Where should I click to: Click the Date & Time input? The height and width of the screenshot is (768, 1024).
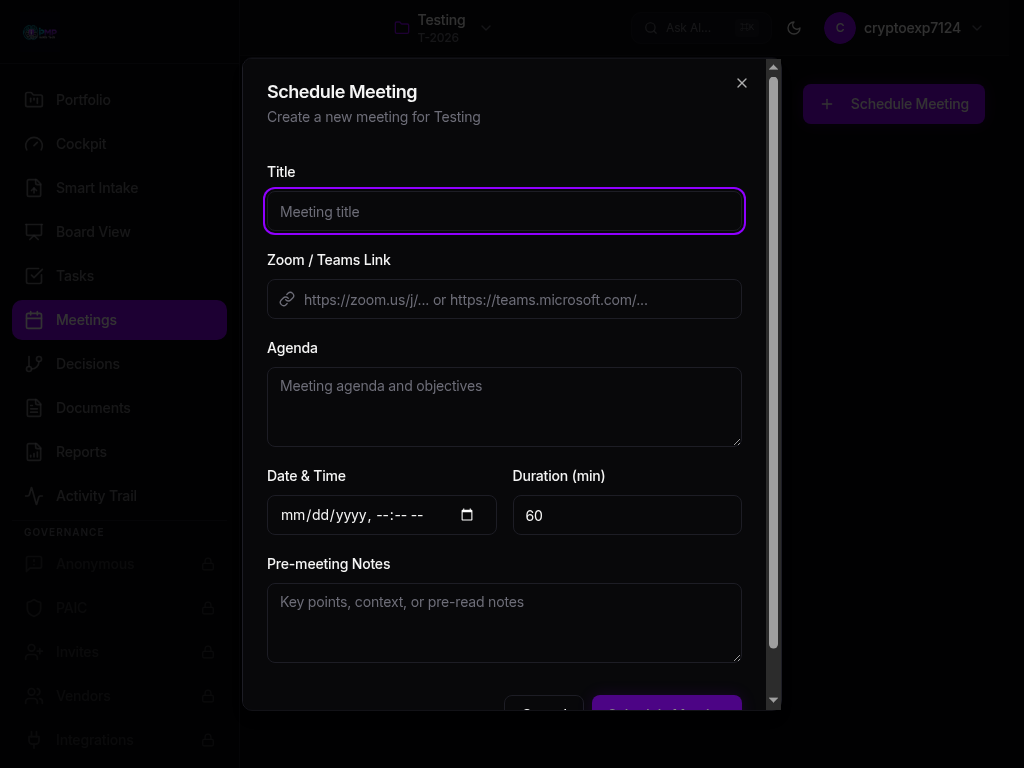(381, 515)
